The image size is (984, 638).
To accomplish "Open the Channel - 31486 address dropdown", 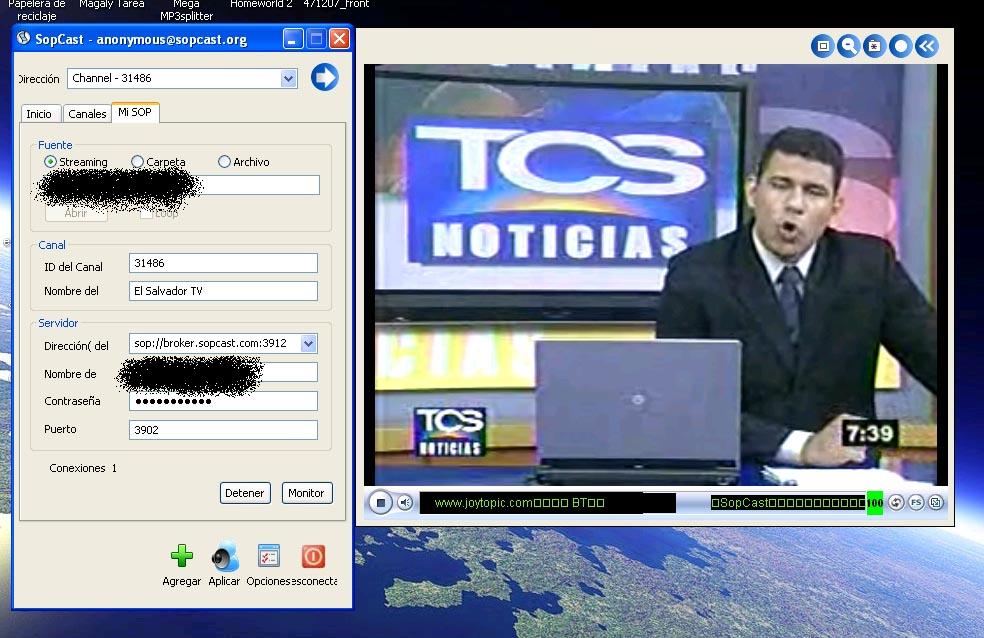I will pos(288,78).
